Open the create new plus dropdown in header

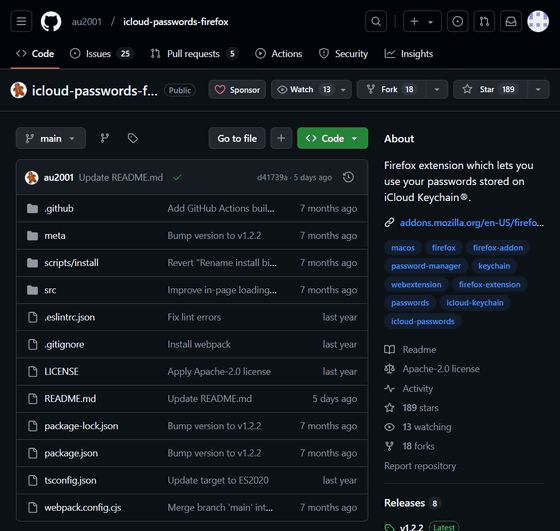422,21
